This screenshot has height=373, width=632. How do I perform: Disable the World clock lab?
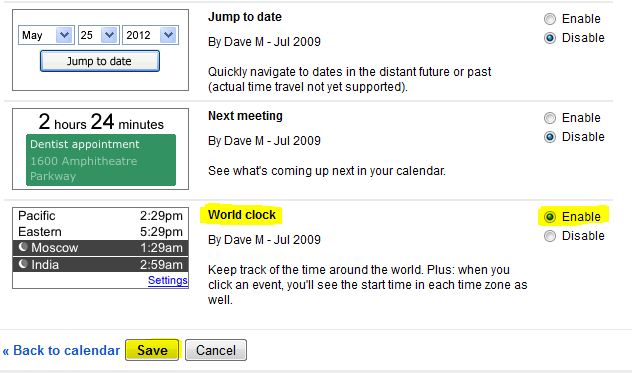[x=550, y=236]
